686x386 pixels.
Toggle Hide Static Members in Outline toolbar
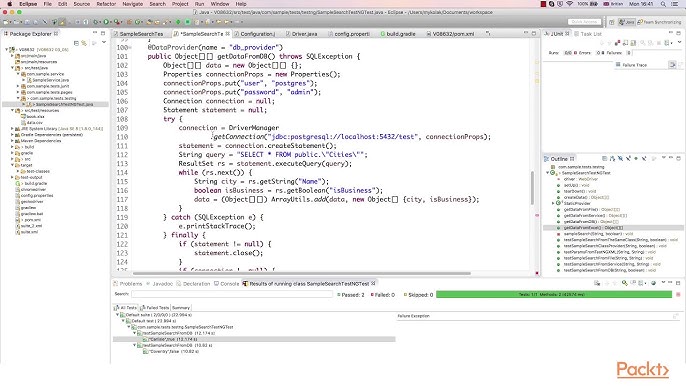point(629,159)
